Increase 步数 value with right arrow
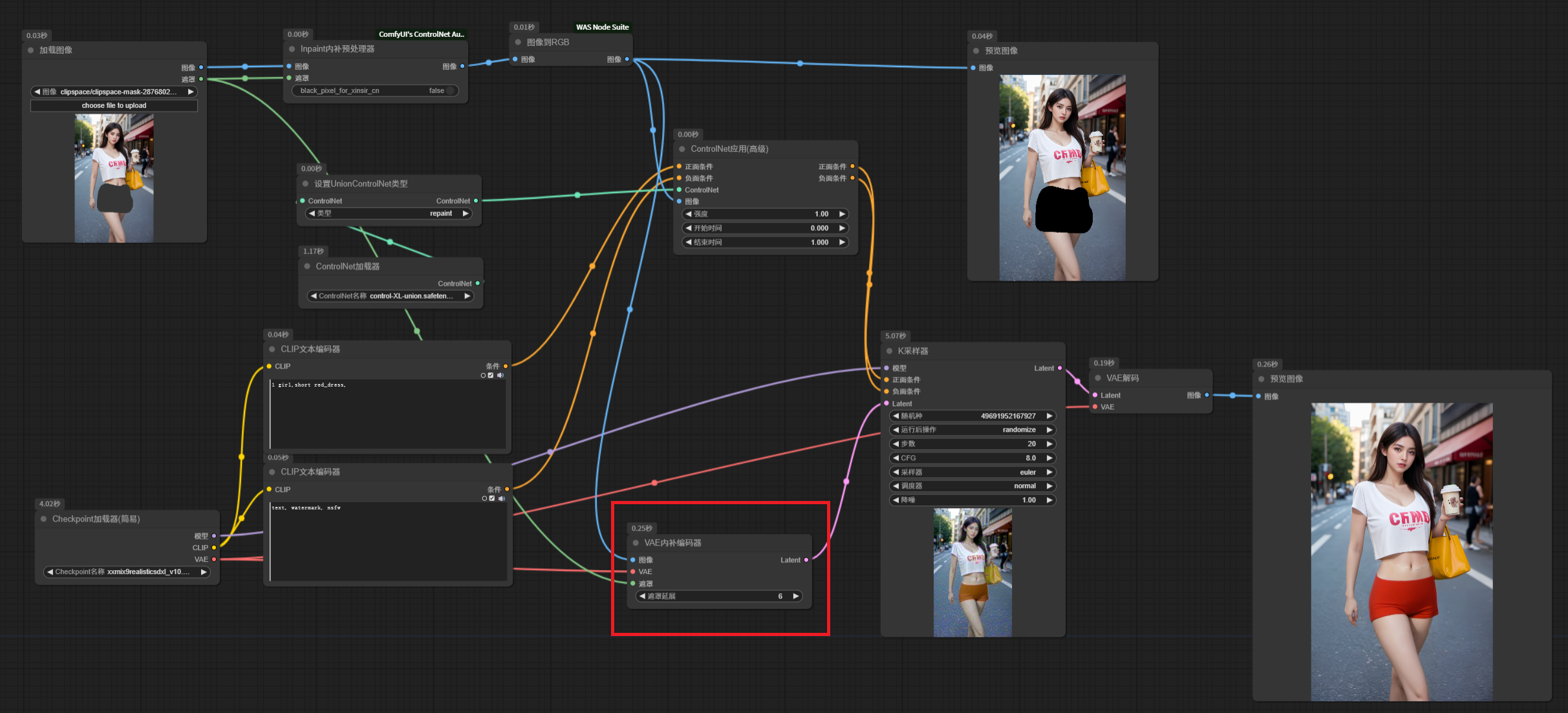 point(1049,444)
